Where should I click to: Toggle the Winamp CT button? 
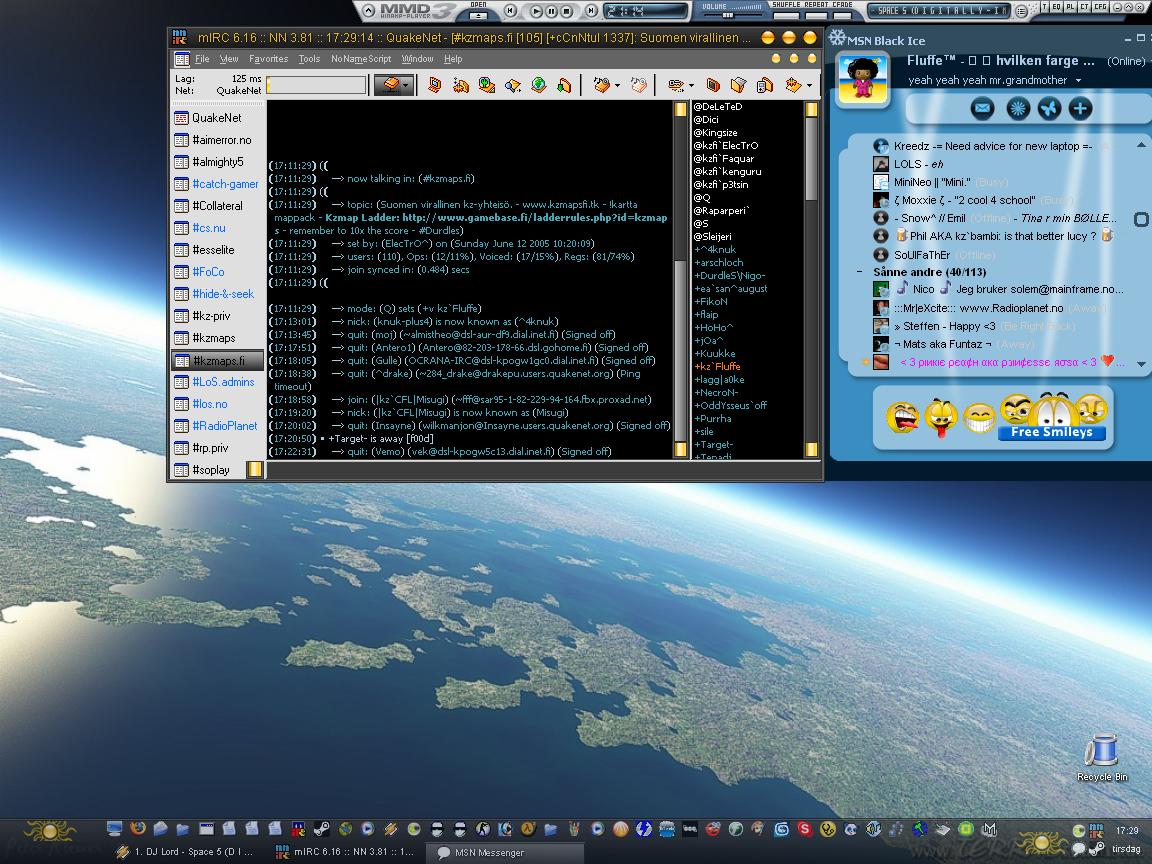pyautogui.click(x=1084, y=7)
